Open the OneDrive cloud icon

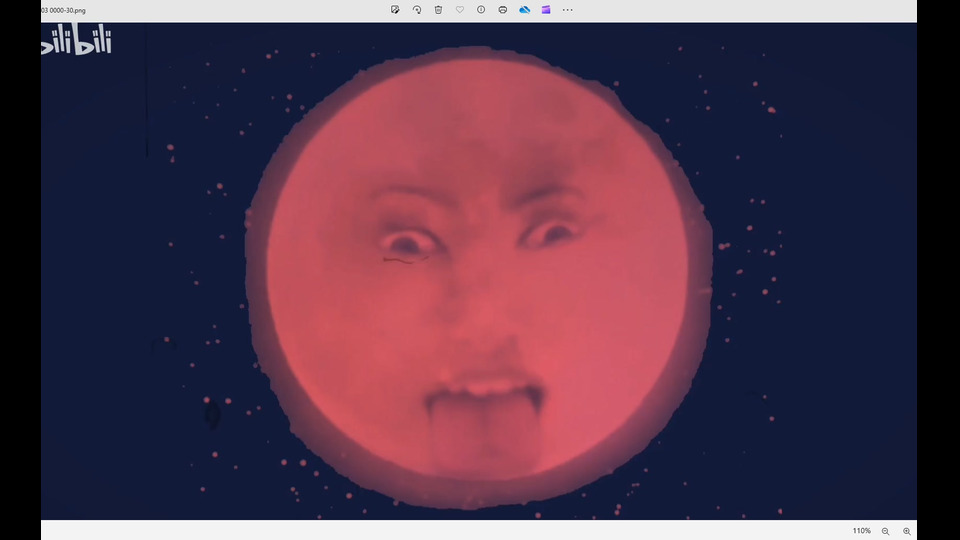525,10
